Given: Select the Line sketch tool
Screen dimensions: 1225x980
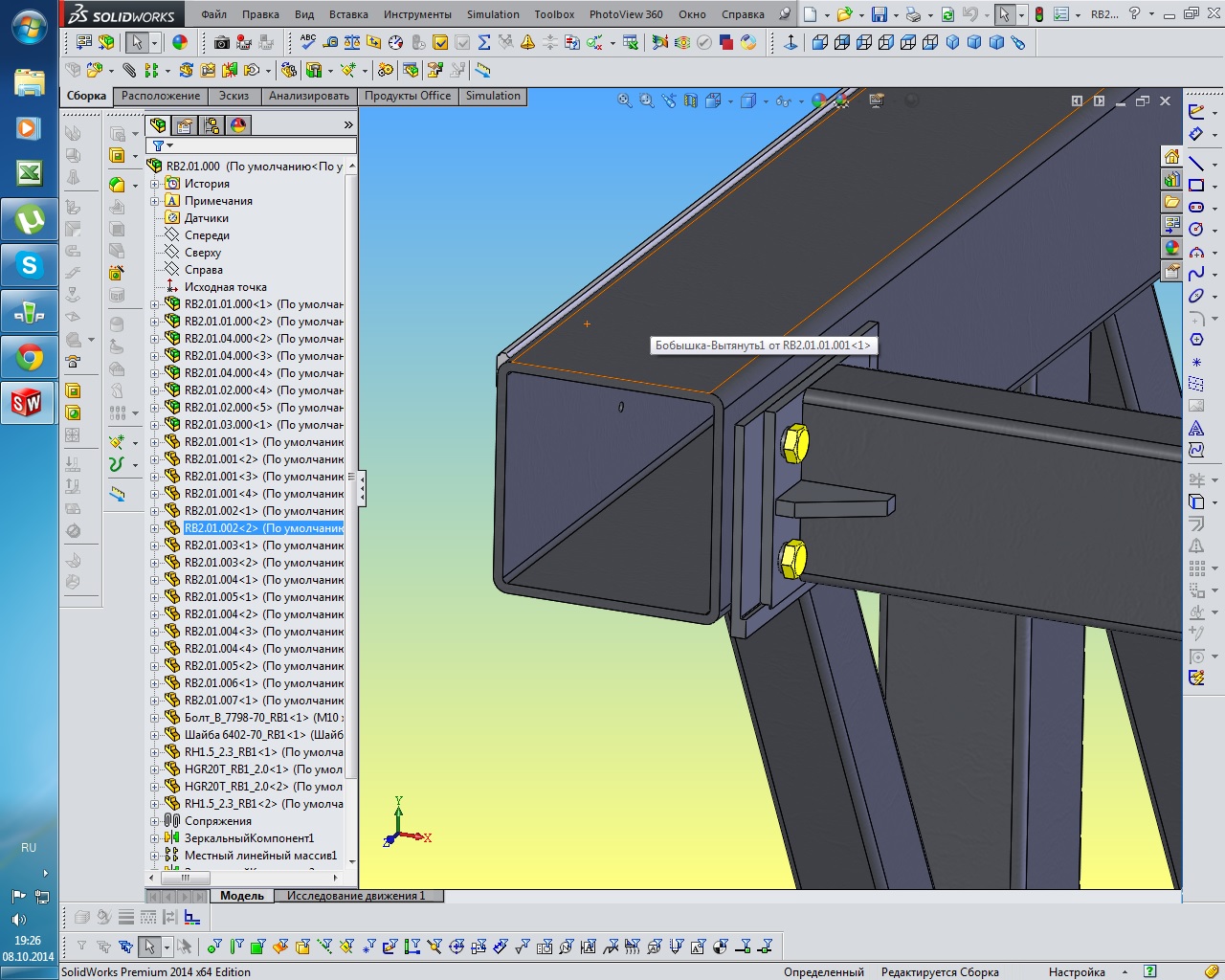Looking at the screenshot, I should [x=1196, y=163].
